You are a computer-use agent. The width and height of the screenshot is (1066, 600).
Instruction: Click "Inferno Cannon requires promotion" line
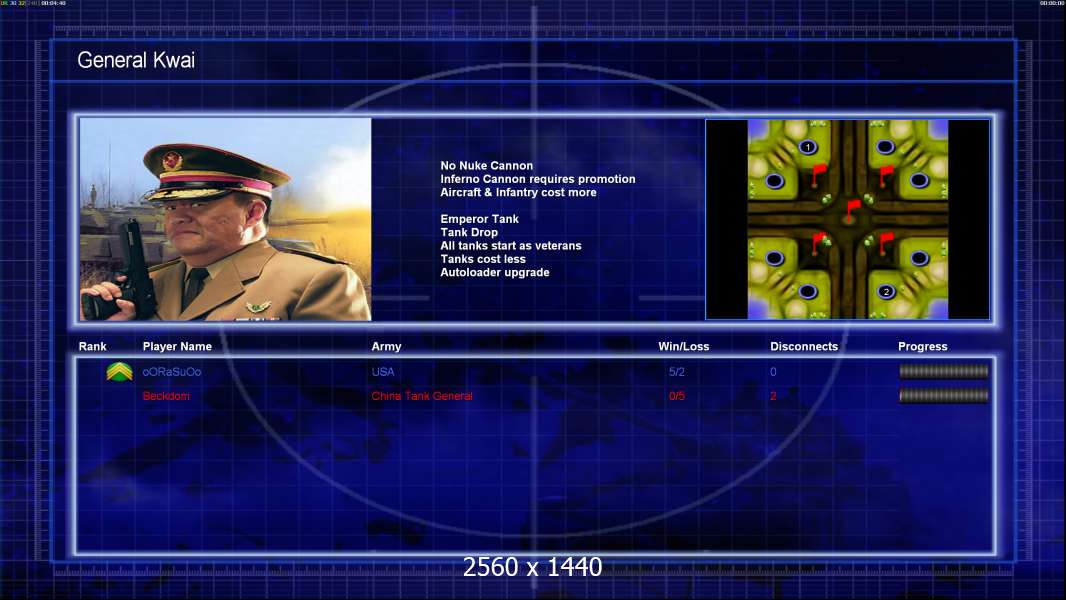click(x=538, y=179)
